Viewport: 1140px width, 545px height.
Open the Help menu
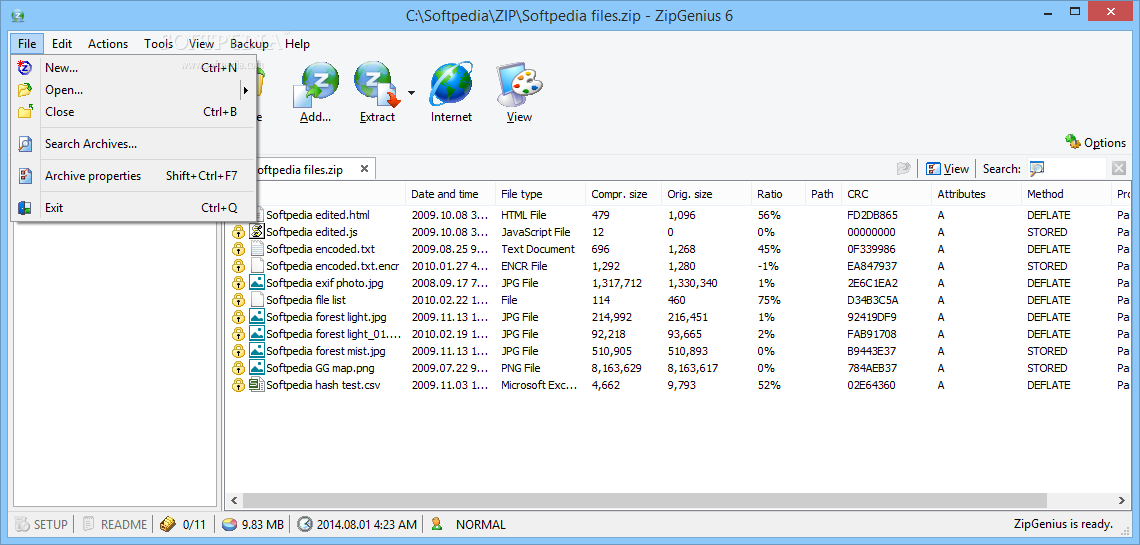pos(297,44)
